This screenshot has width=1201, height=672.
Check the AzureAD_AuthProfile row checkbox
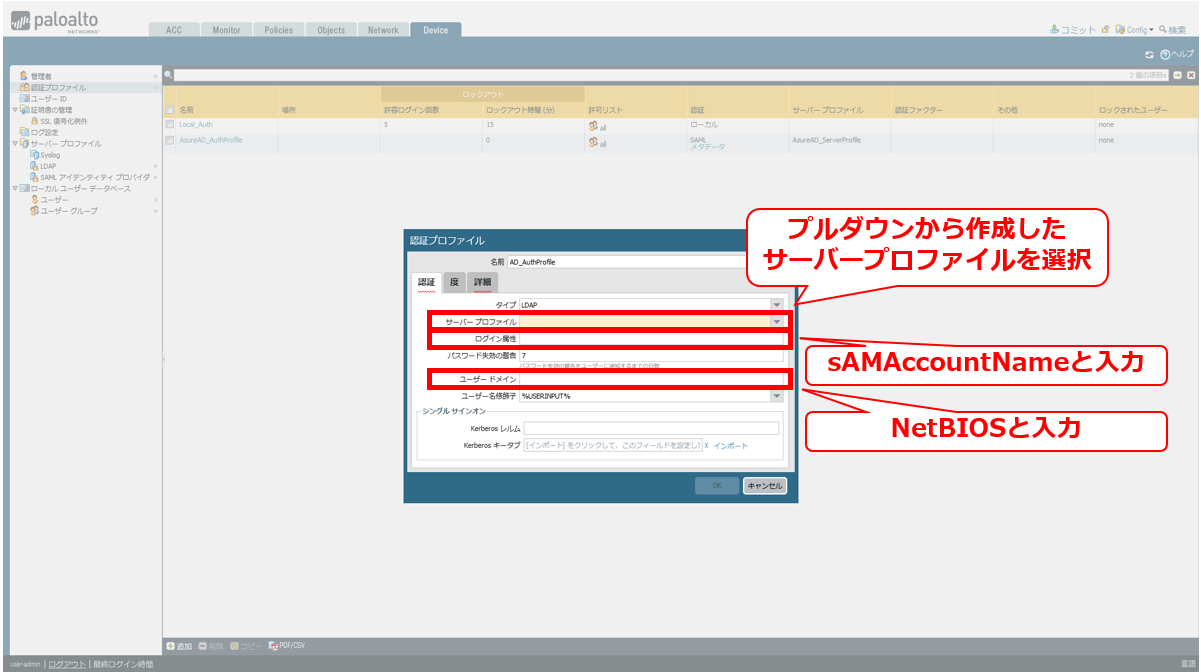170,141
